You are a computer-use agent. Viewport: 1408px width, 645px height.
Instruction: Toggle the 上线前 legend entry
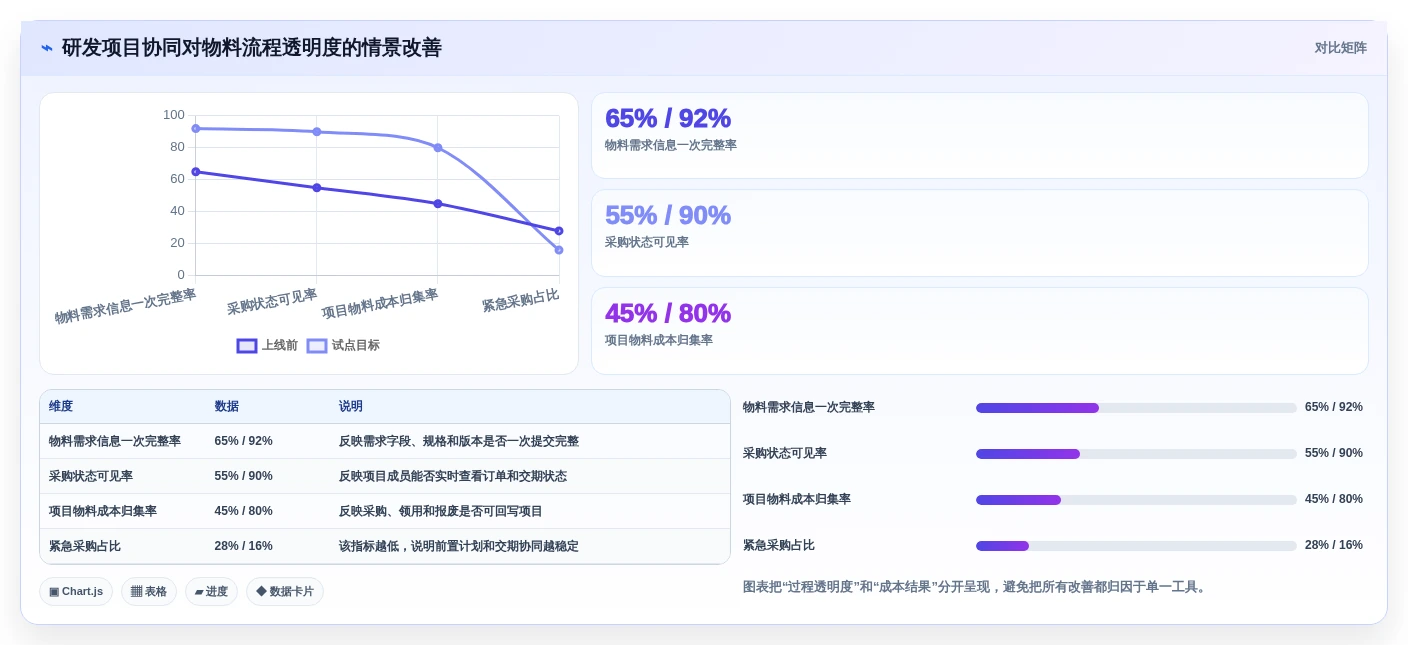[x=267, y=345]
